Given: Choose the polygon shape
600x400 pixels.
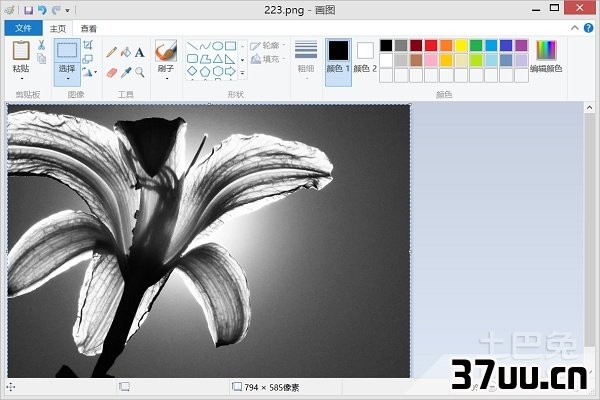Looking at the screenshot, I should click(205, 59).
